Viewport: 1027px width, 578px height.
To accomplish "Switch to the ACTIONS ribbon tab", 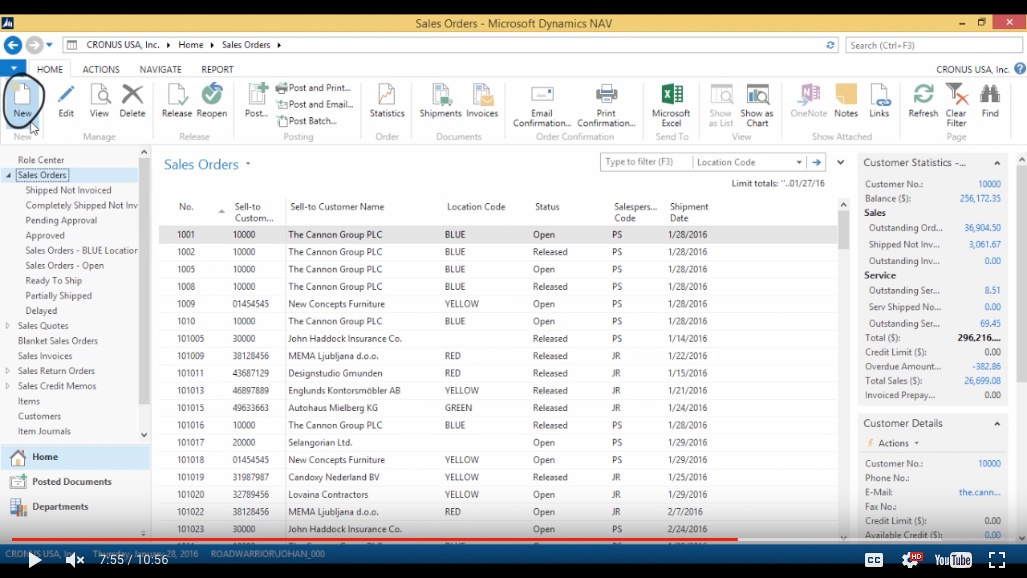I will [101, 69].
